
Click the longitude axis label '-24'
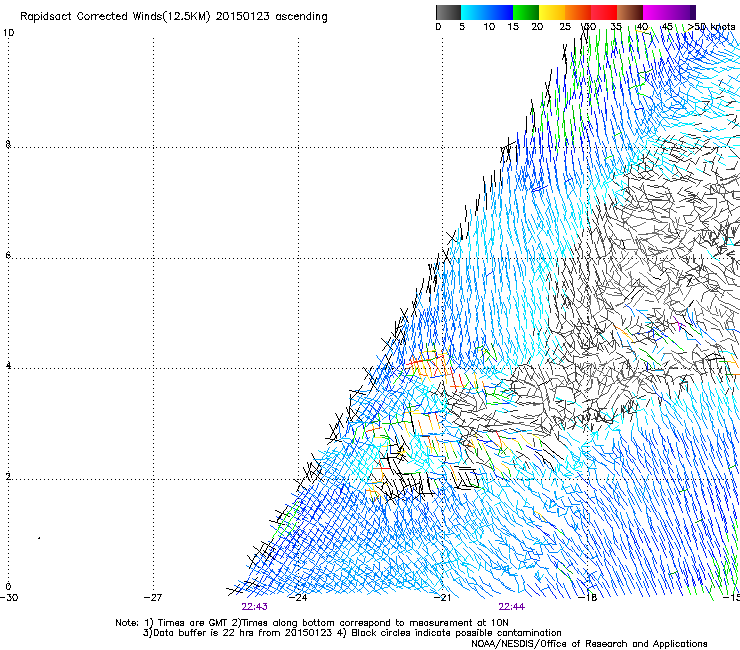[x=298, y=598]
